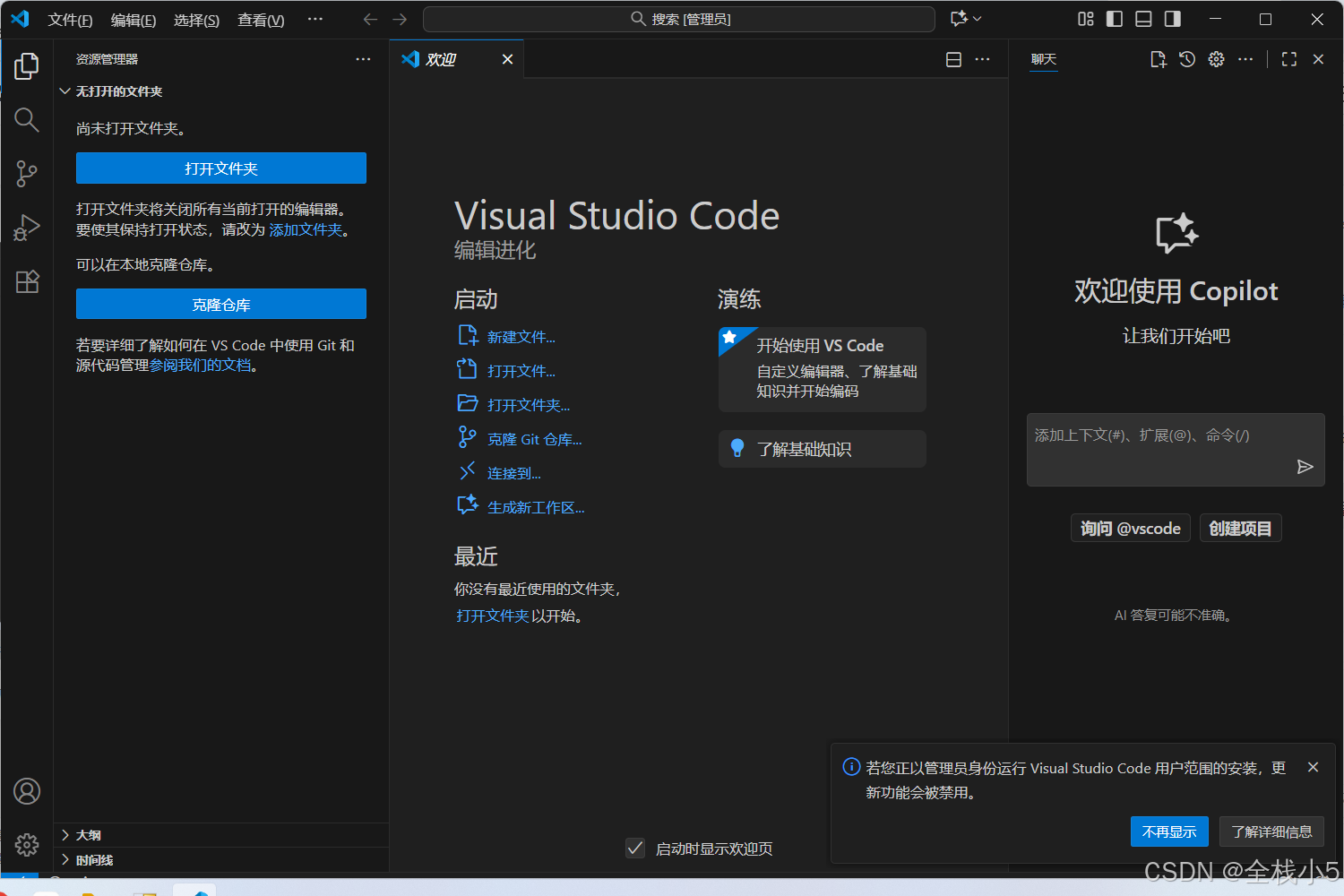Click the 创建项目 suggestion button
1344x896 pixels.
pyautogui.click(x=1240, y=529)
